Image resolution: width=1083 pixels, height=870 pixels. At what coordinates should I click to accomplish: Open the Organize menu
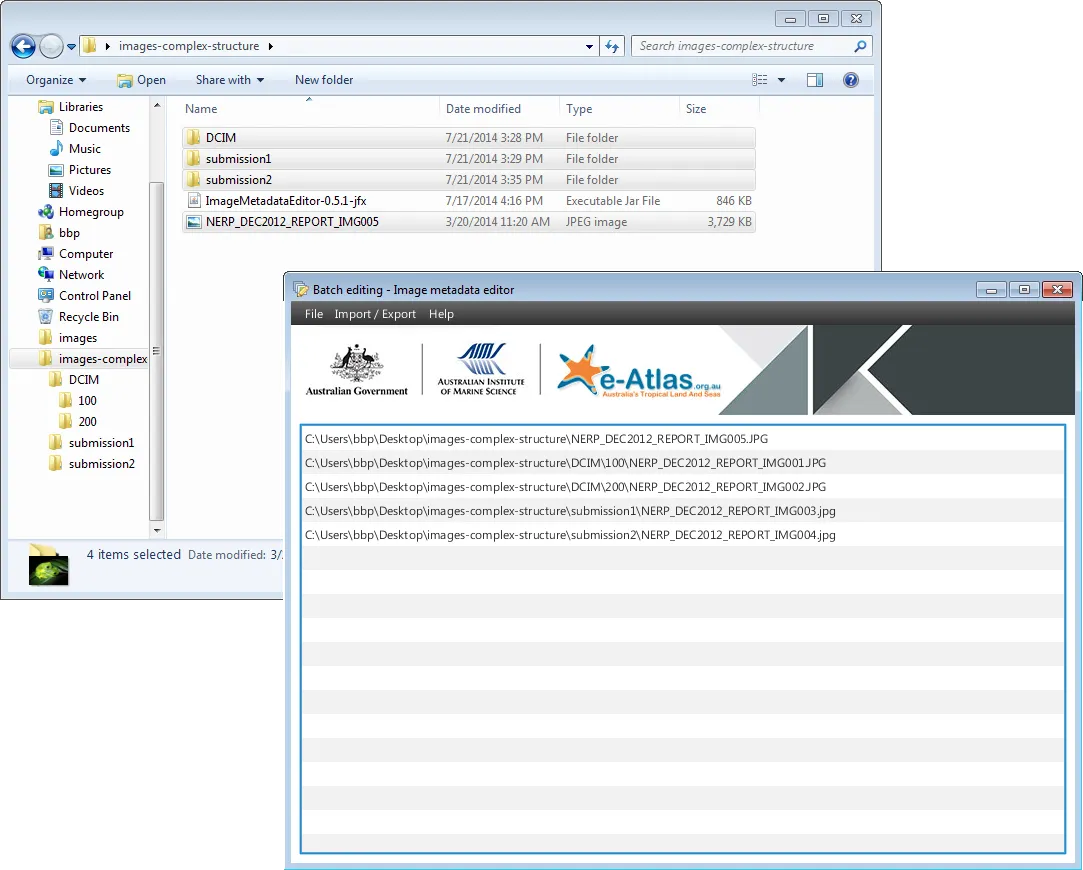pos(56,80)
